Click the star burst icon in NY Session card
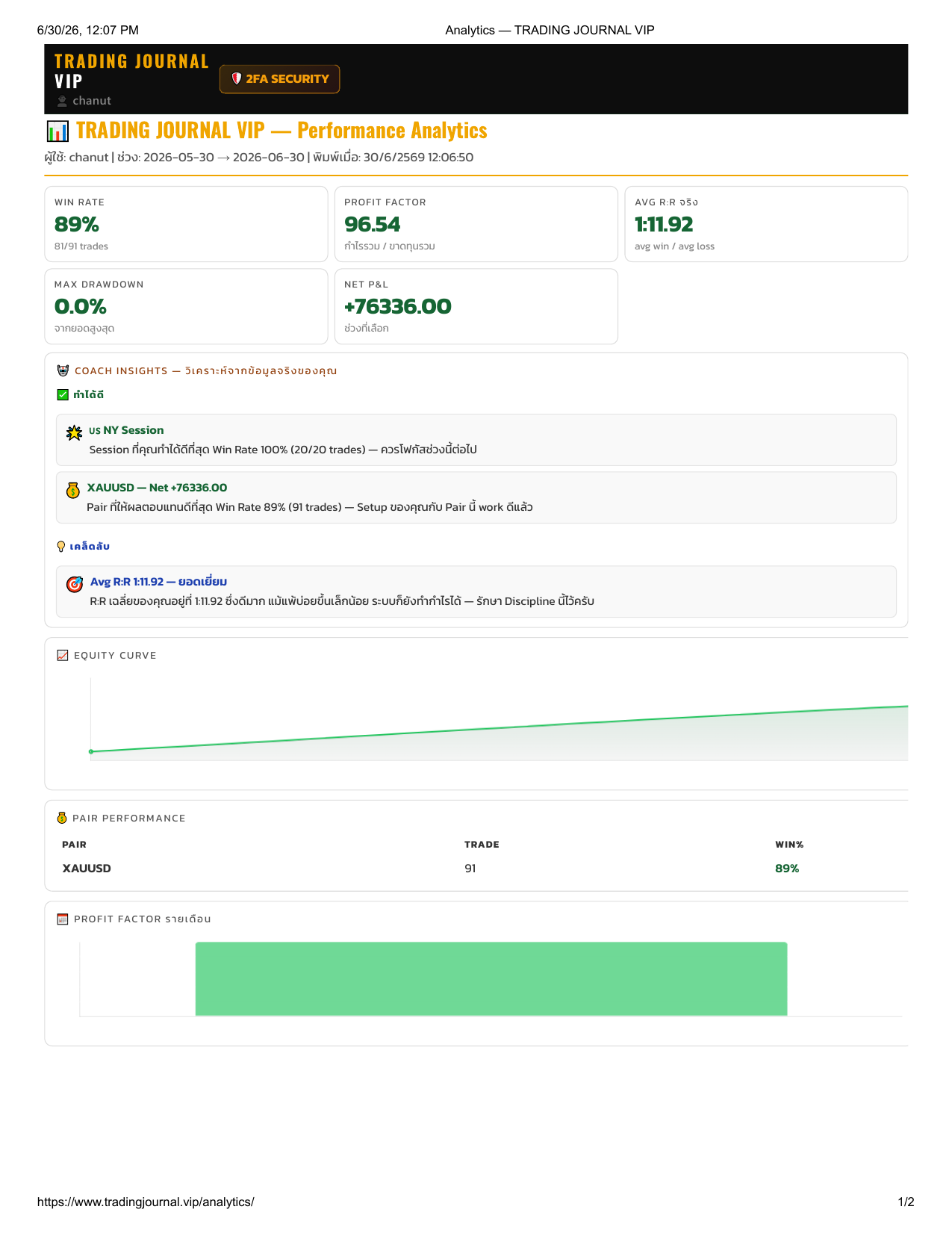952x1233 pixels. 74,433
